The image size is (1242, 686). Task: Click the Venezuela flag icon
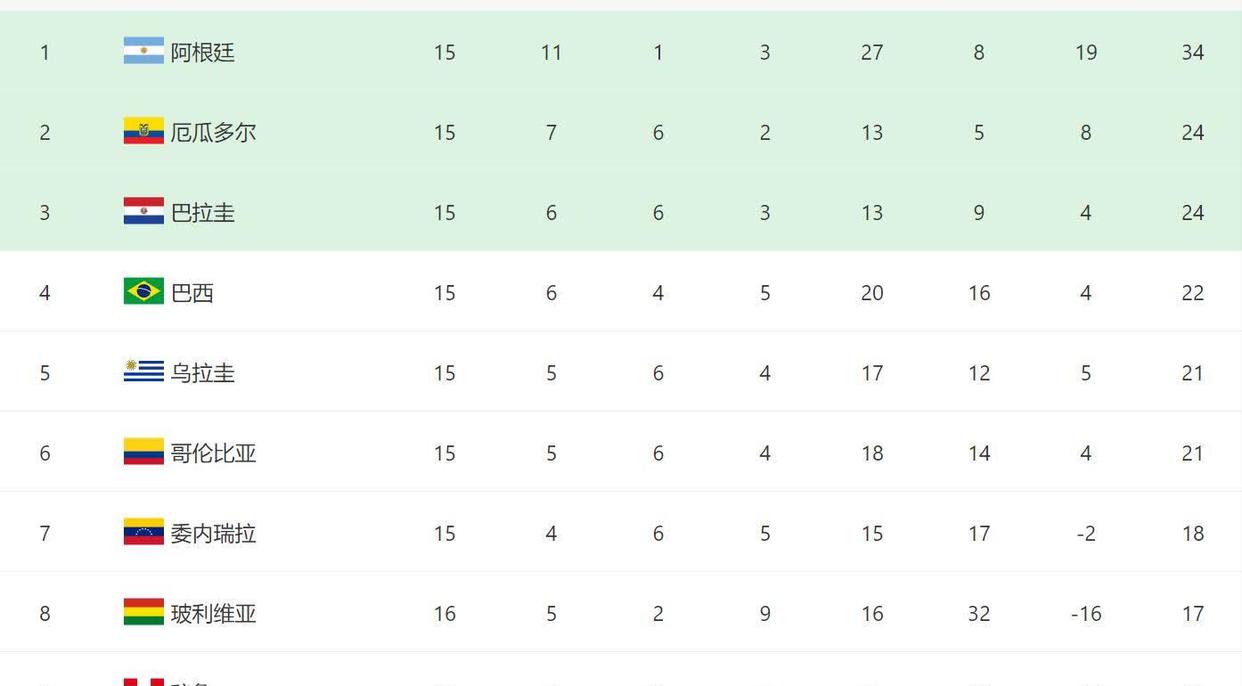[144, 531]
